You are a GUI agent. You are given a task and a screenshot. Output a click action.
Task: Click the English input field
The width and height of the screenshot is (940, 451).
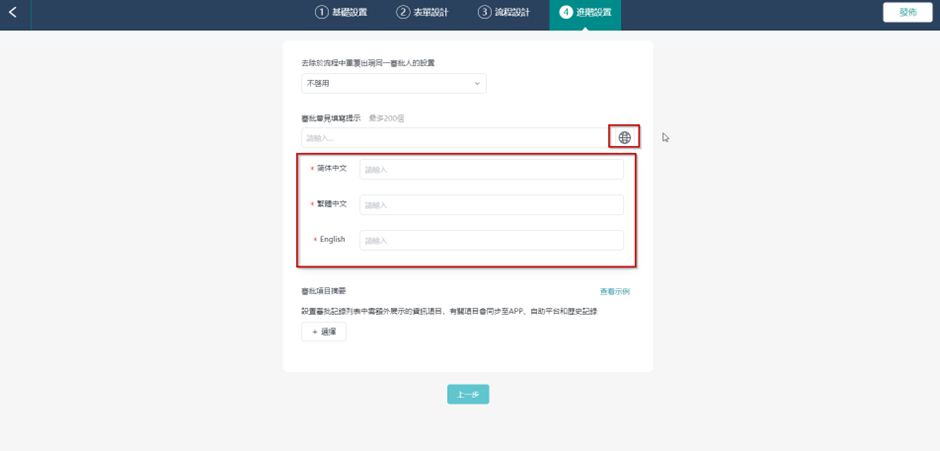tap(491, 241)
